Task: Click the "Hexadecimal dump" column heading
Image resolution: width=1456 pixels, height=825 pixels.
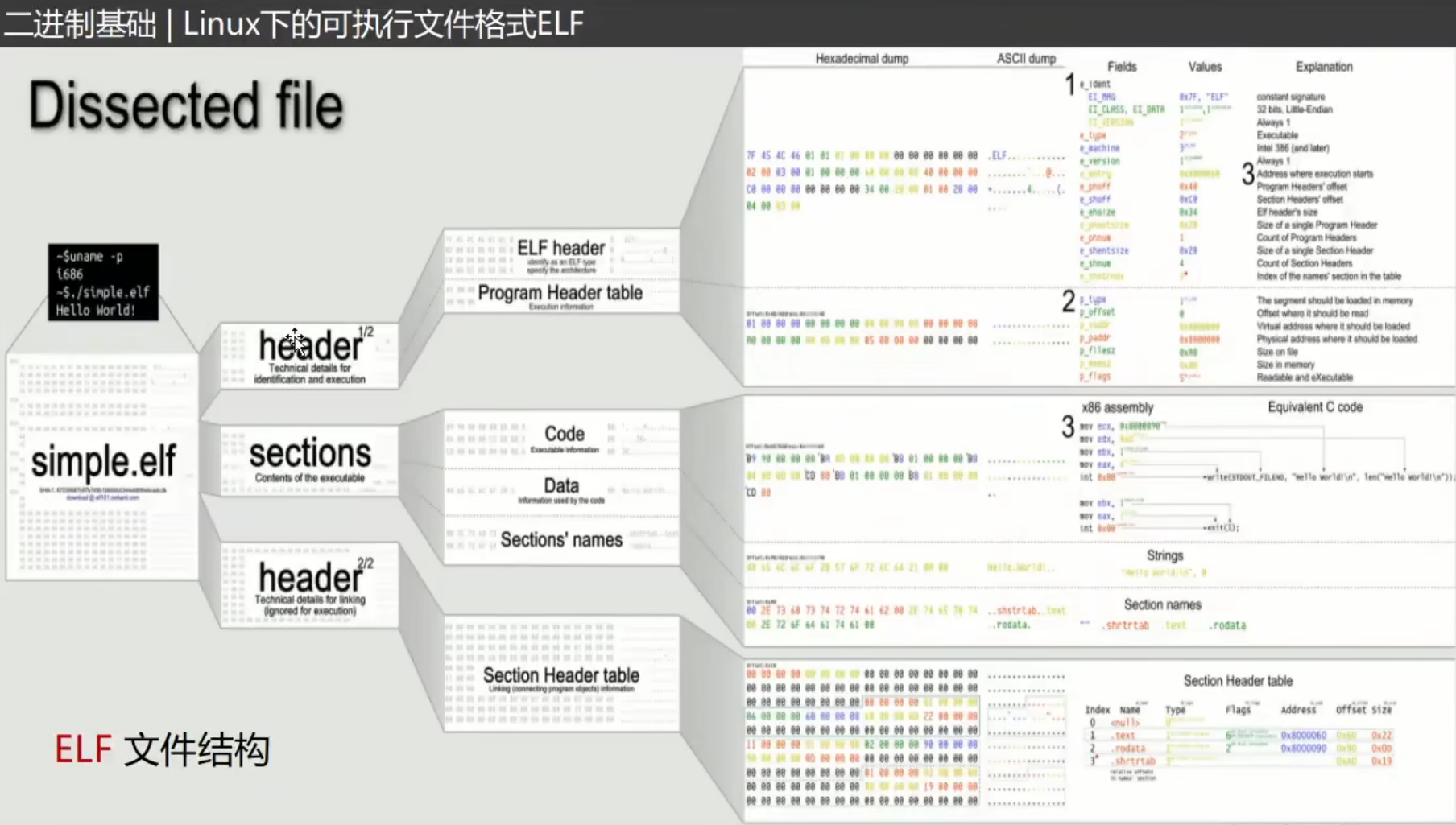Action: pos(862,59)
